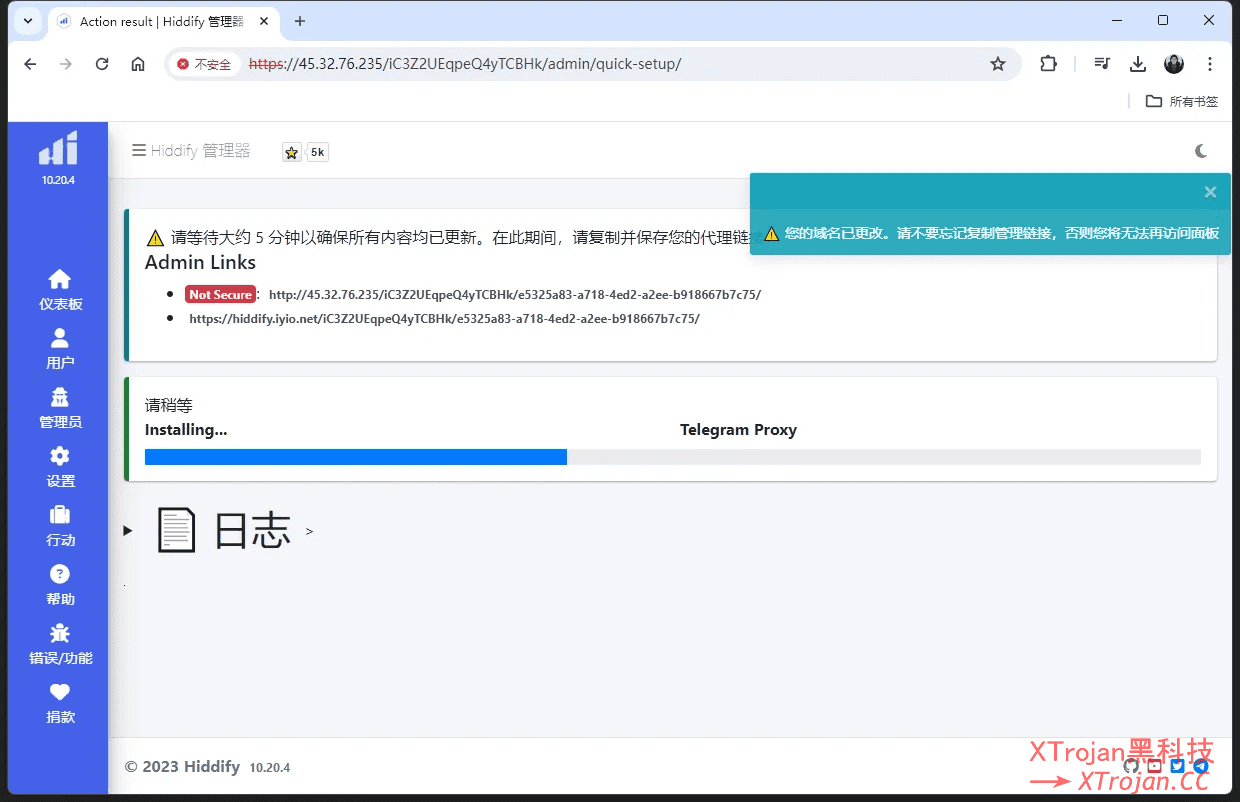The height and width of the screenshot is (802, 1240).
Task: Open the Not Secure IP admin link
Action: pyautogui.click(x=515, y=295)
